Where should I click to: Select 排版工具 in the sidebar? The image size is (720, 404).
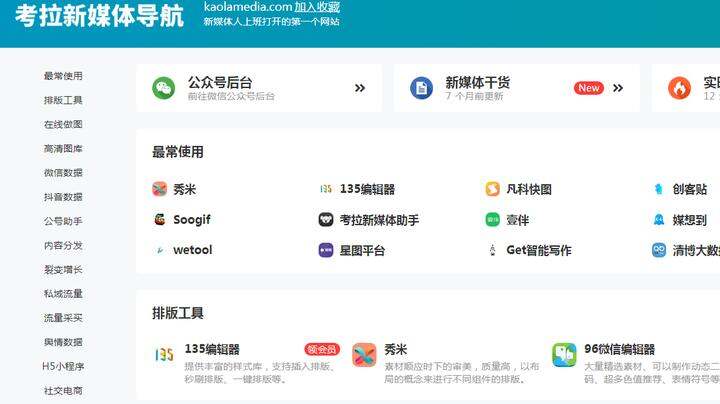(63, 100)
